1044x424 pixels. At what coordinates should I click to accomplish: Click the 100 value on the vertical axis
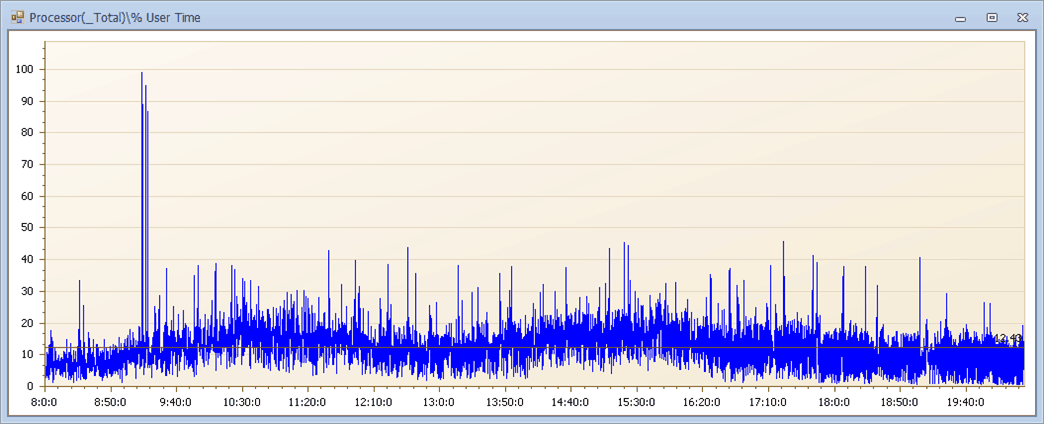(x=25, y=69)
